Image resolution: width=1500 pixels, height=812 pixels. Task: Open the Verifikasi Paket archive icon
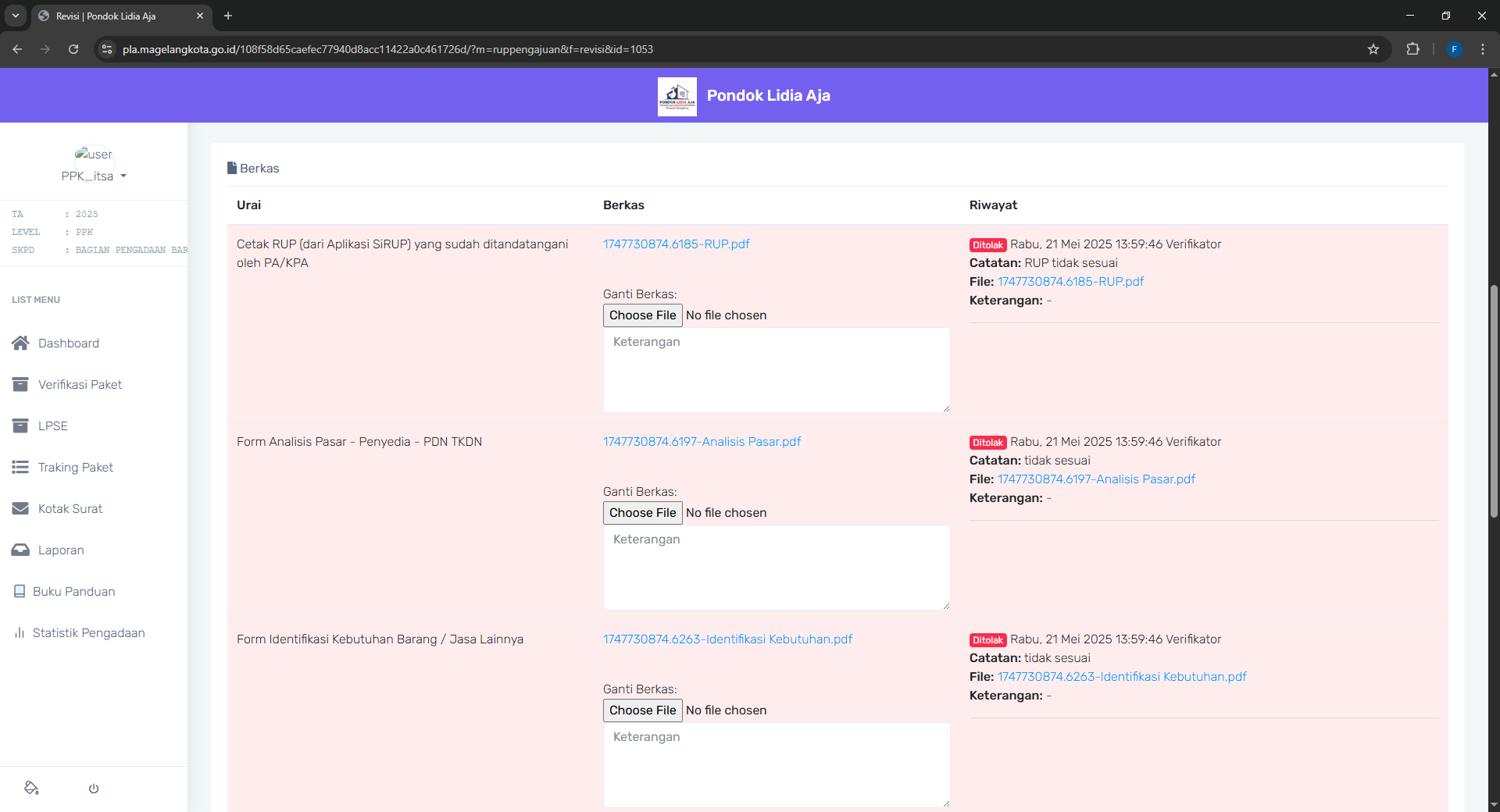[20, 384]
